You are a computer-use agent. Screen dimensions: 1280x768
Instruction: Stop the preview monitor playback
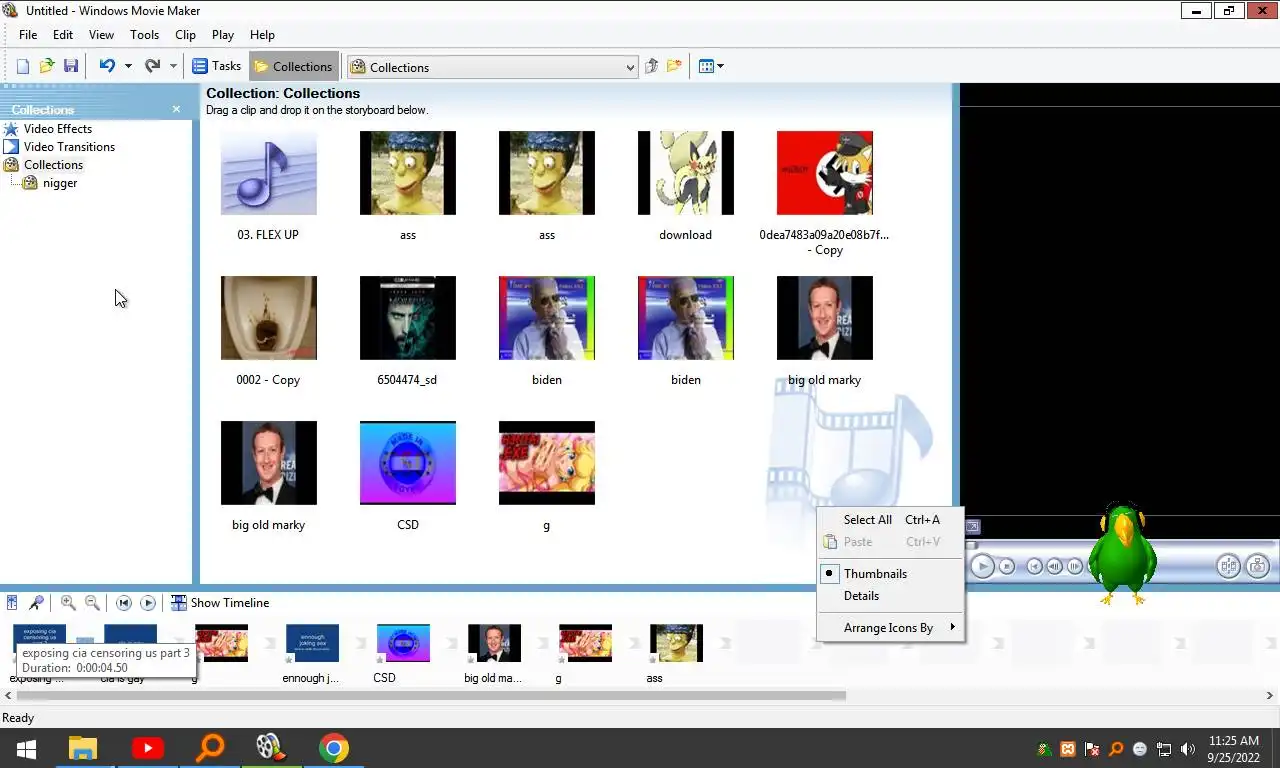pyautogui.click(x=1007, y=566)
